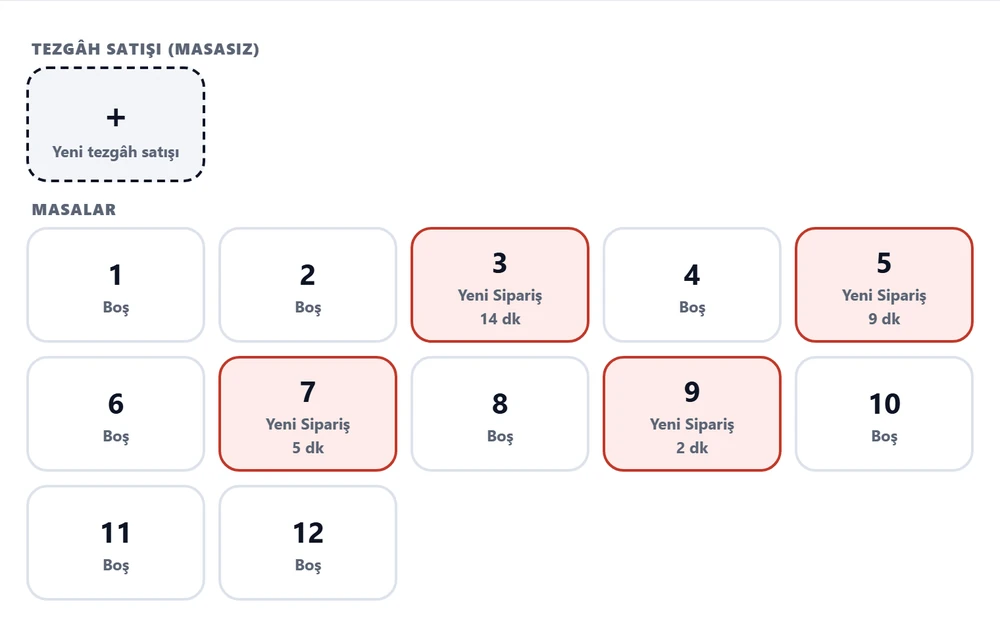The image size is (1000, 621).
Task: Select empty table 6
Action: click(x=115, y=414)
